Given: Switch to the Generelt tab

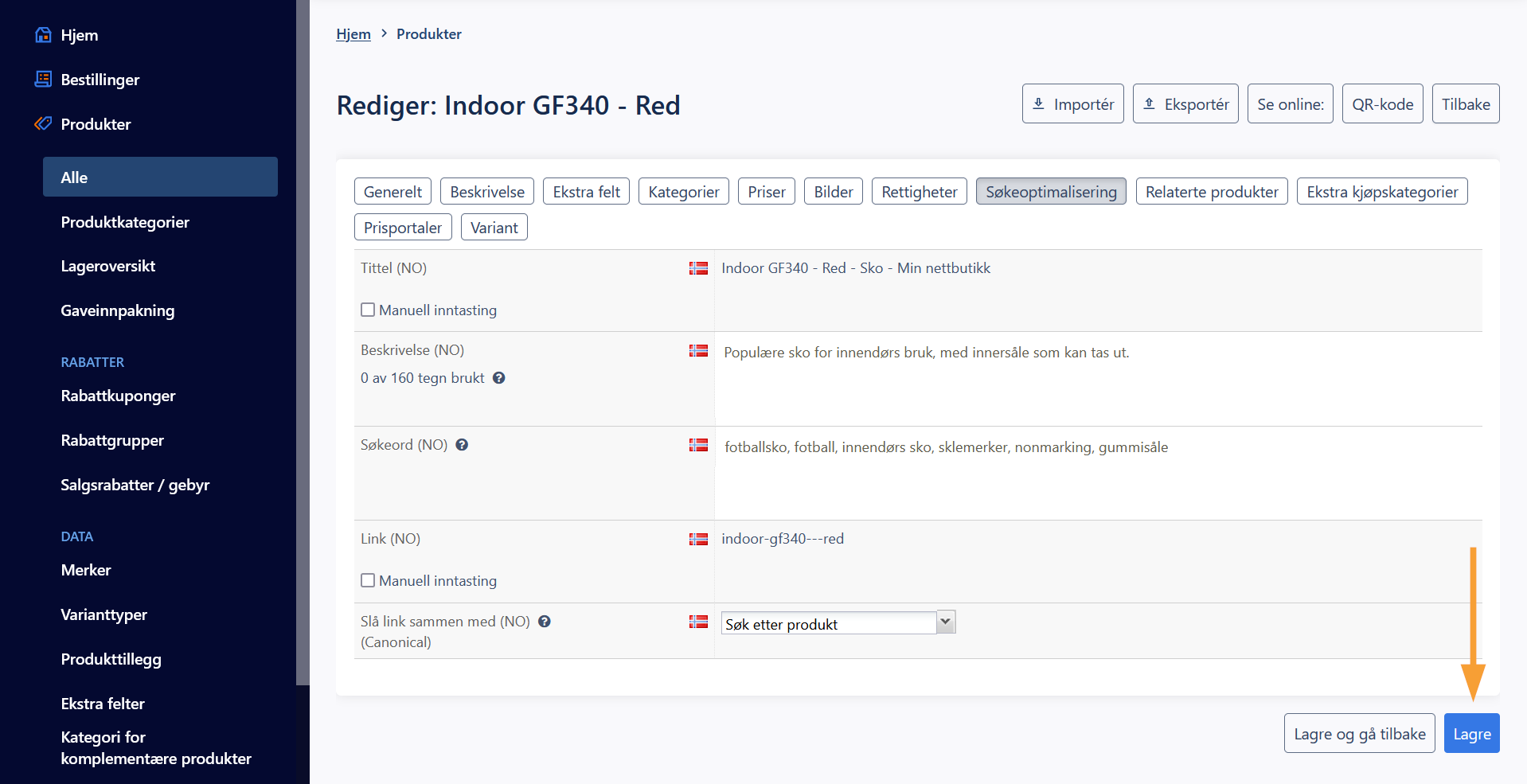Looking at the screenshot, I should (x=393, y=192).
